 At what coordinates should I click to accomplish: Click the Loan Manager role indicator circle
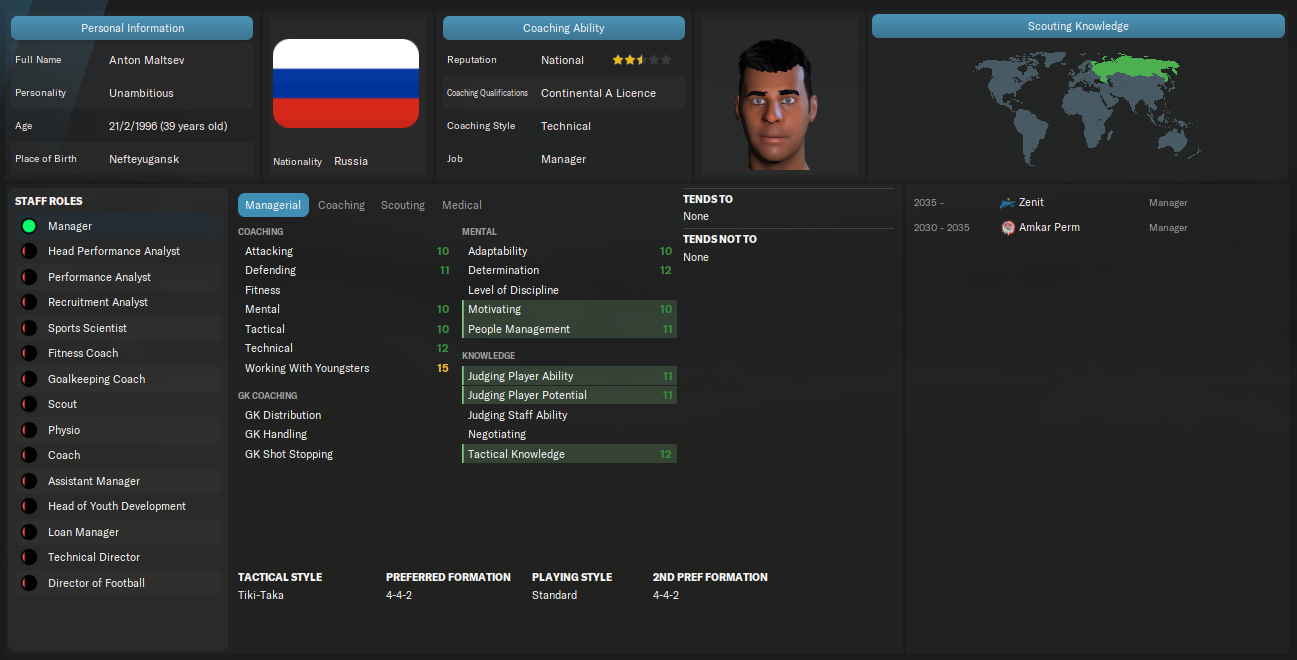29,532
